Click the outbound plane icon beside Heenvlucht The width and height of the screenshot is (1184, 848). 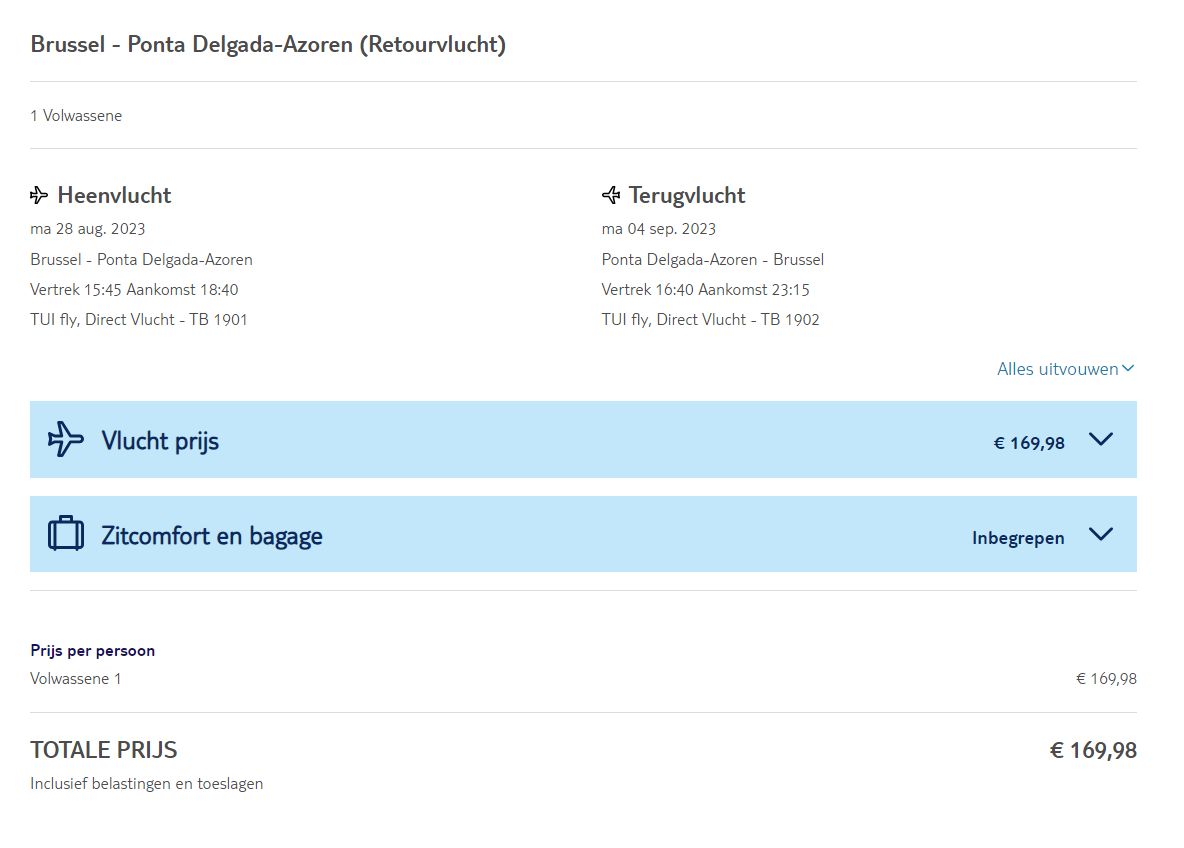click(x=39, y=195)
